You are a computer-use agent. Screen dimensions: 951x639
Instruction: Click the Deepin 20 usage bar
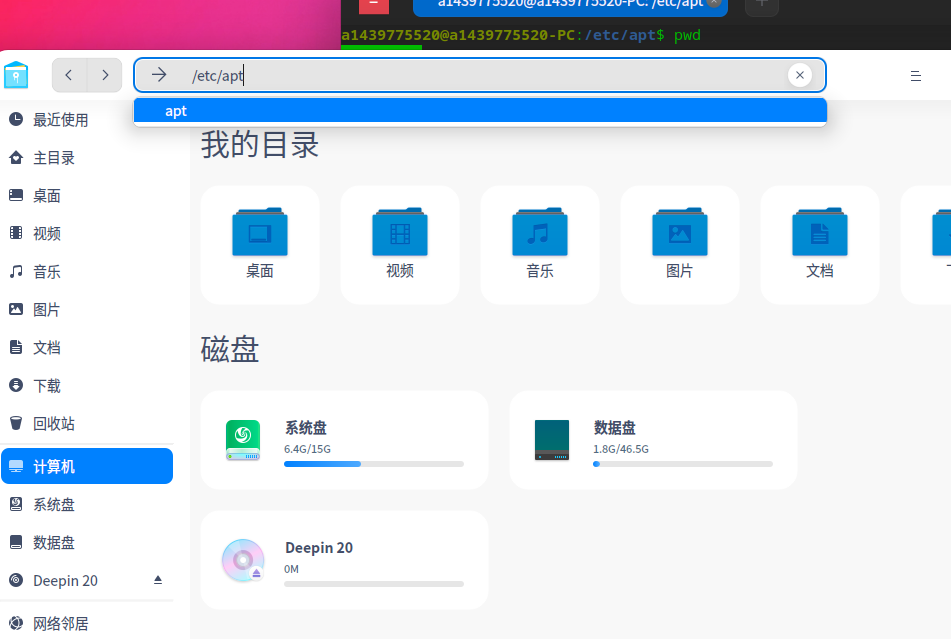[x=374, y=584]
